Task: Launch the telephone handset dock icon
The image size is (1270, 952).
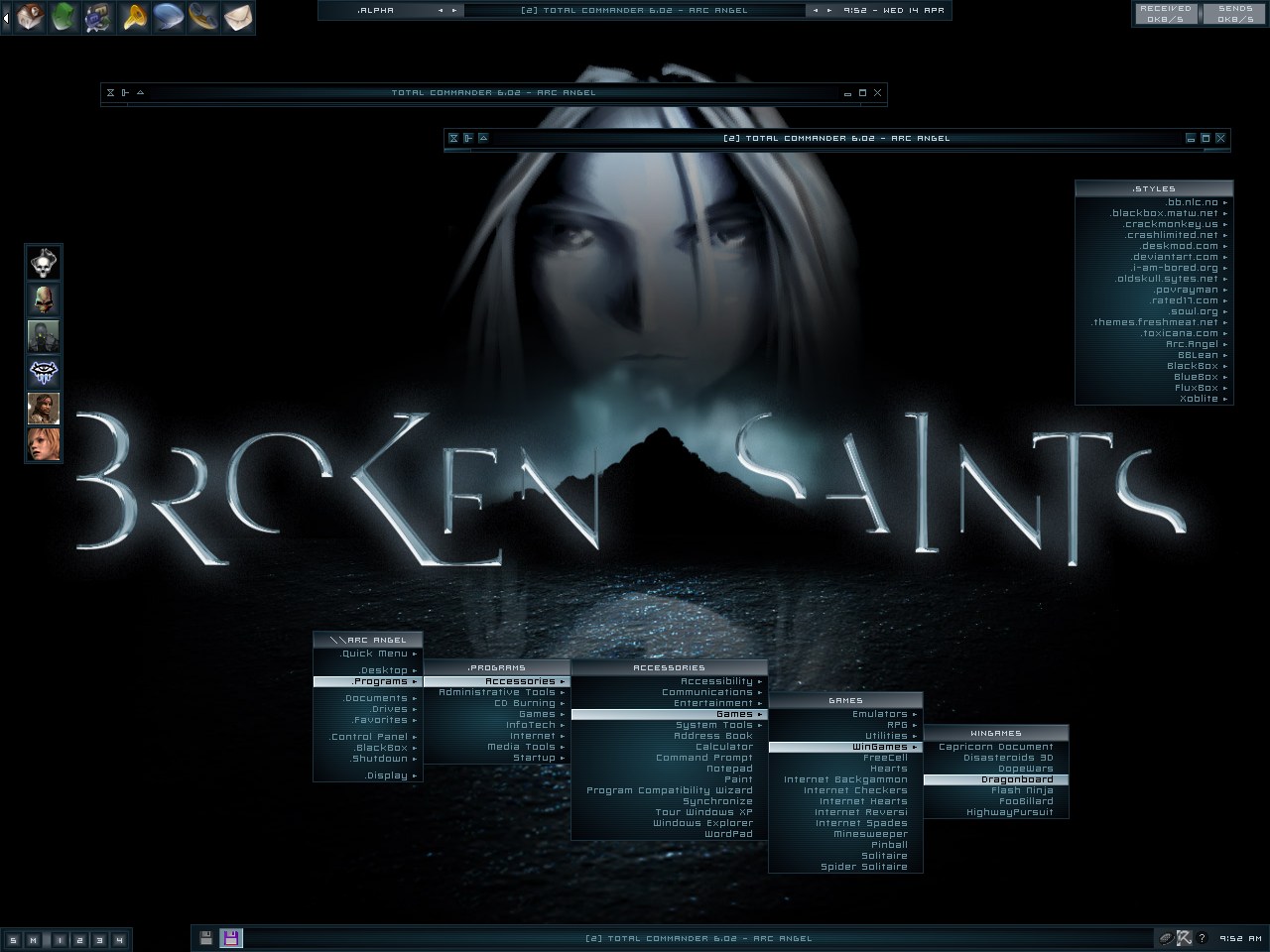Action: pos(203,17)
